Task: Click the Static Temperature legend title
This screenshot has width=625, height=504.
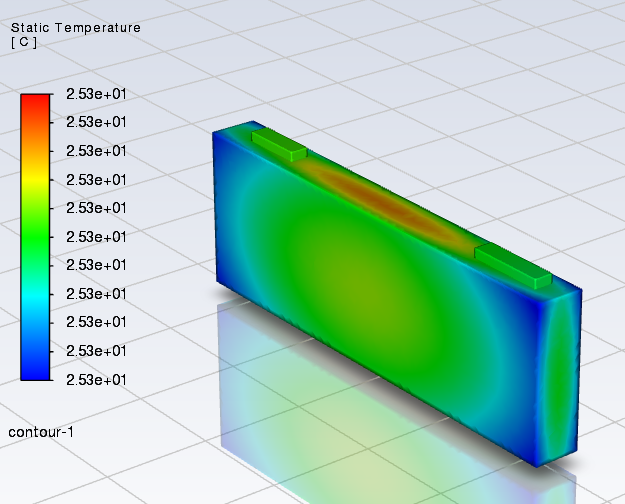Action: coord(76,28)
